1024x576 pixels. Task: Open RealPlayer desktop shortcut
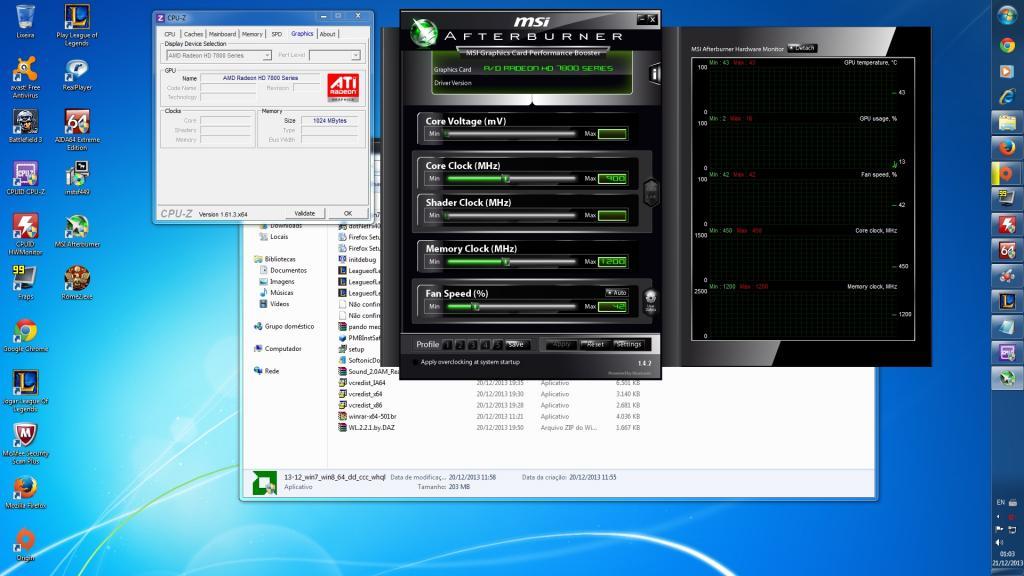[x=77, y=74]
